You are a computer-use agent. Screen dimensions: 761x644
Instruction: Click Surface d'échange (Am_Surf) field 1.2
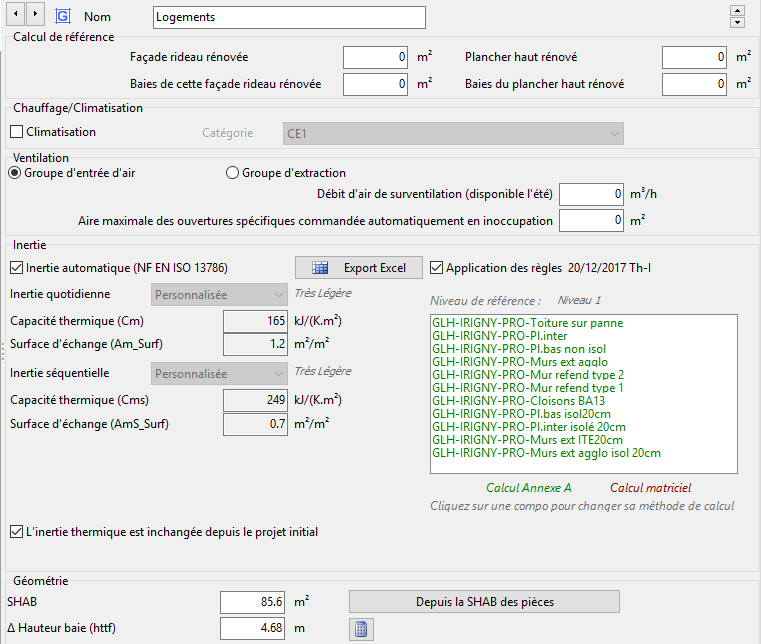(255, 344)
